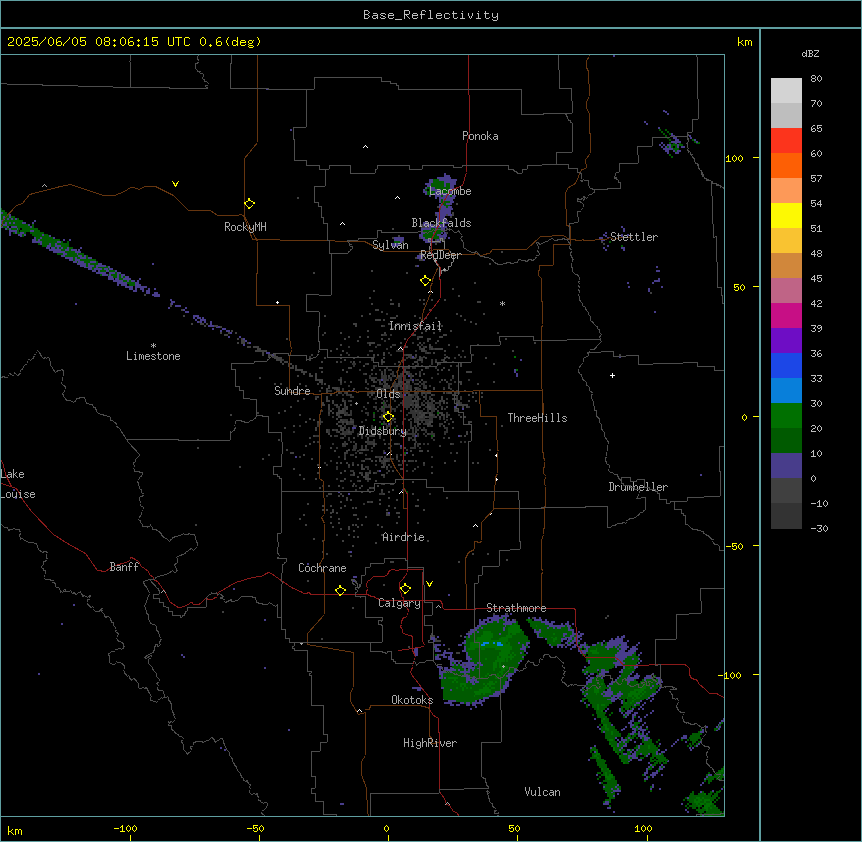Select the bright green 20-30 dBZ swatch
The height and width of the screenshot is (842, 862).
[x=786, y=416]
